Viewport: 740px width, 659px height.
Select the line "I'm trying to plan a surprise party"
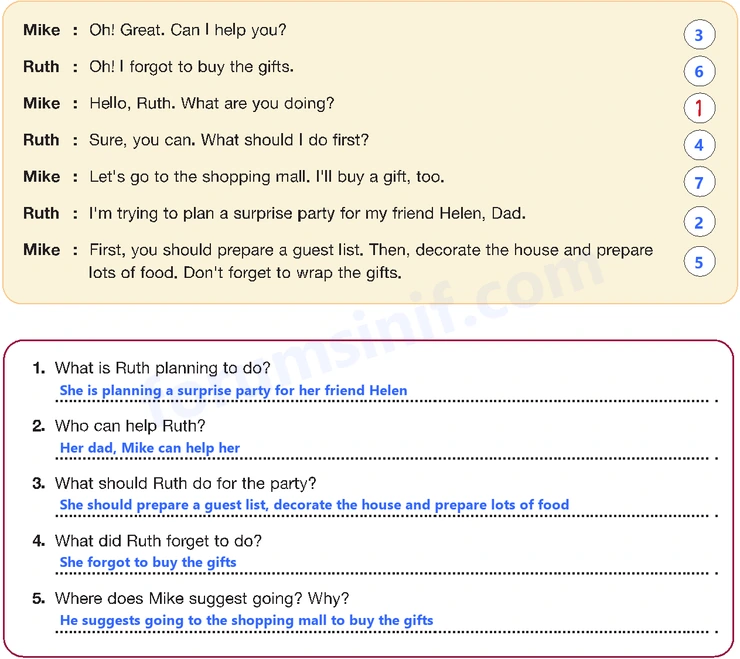point(307,213)
